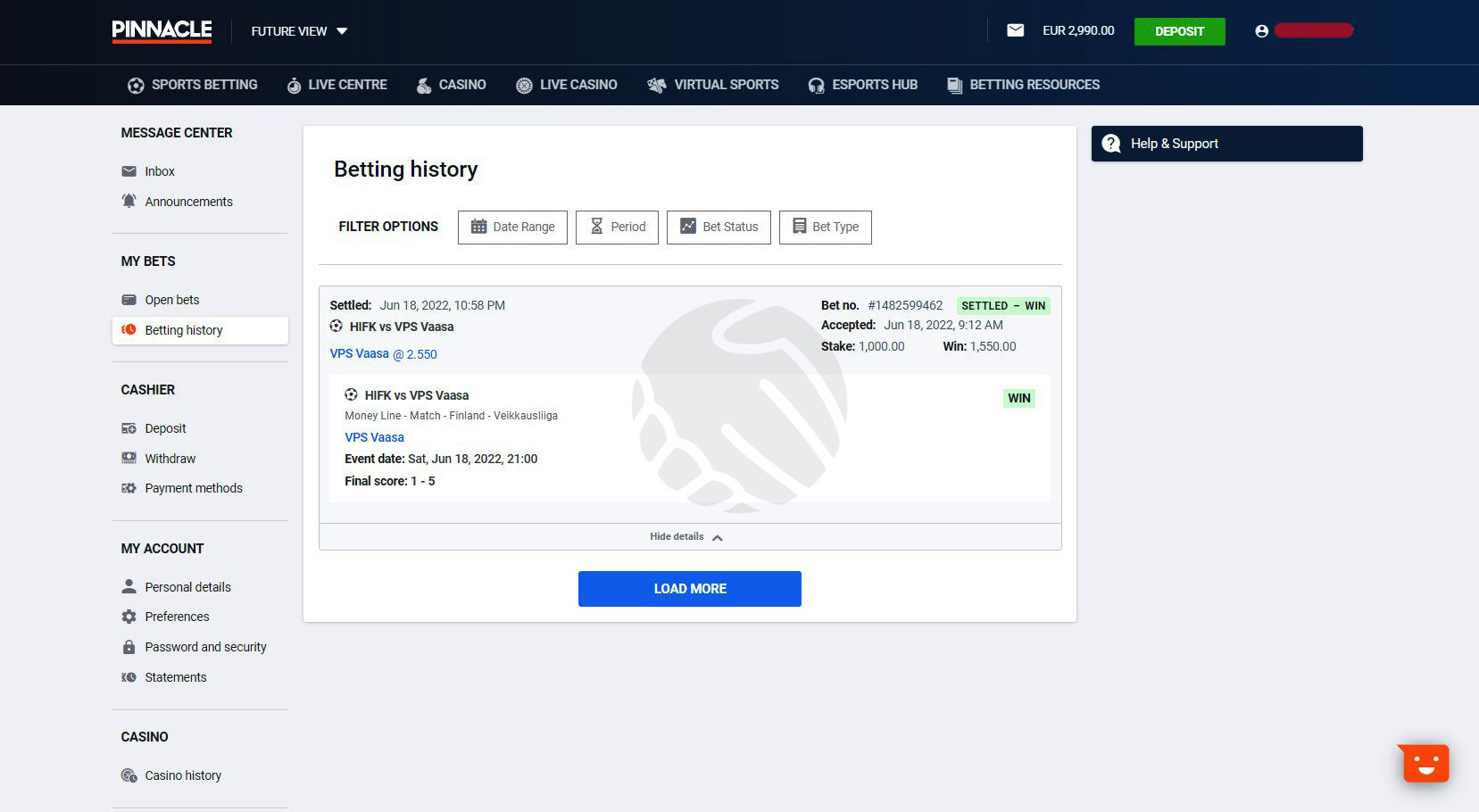Click the Virtual Sports icon
1479x812 pixels.
(x=657, y=86)
